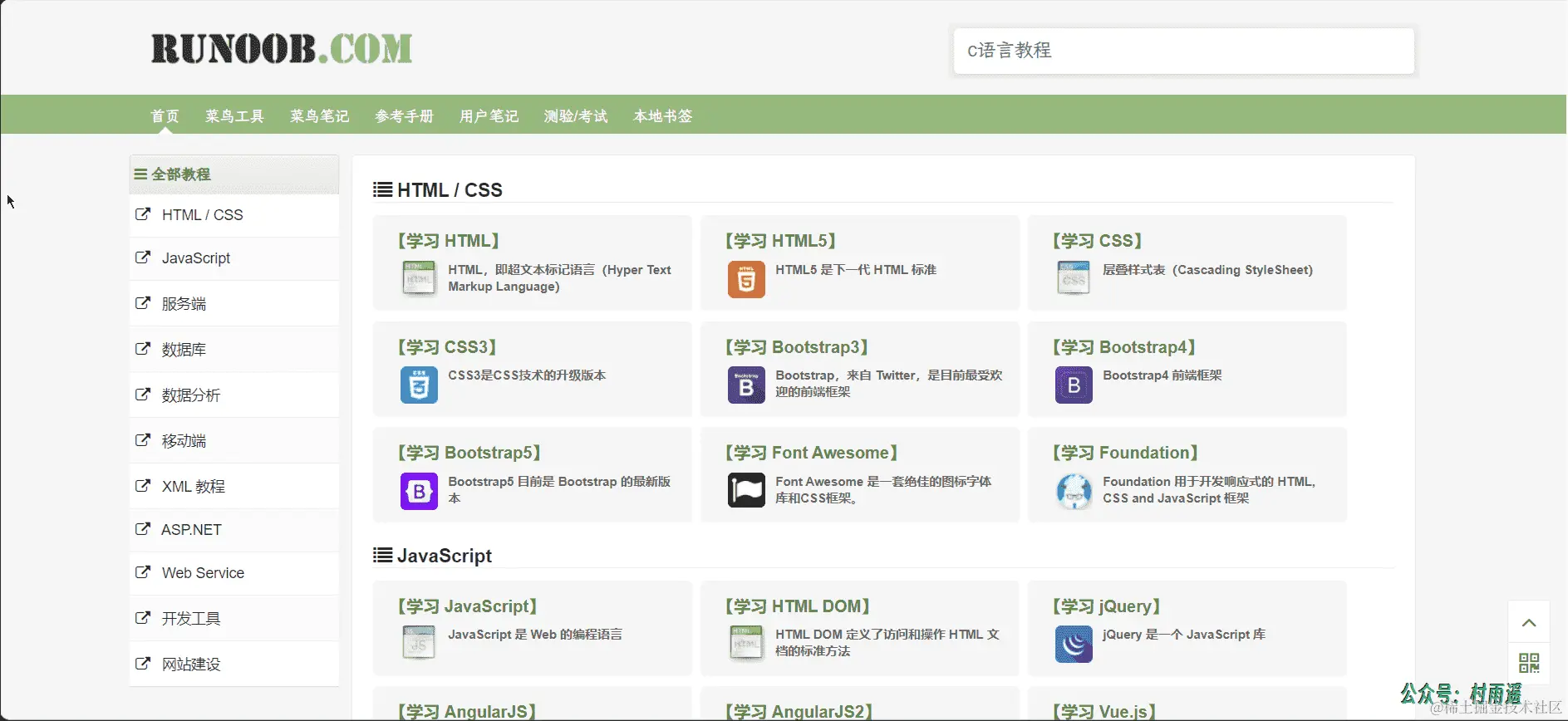Click the Bootstrap4 B icon
This screenshot has height=721, width=1568.
[1074, 385]
